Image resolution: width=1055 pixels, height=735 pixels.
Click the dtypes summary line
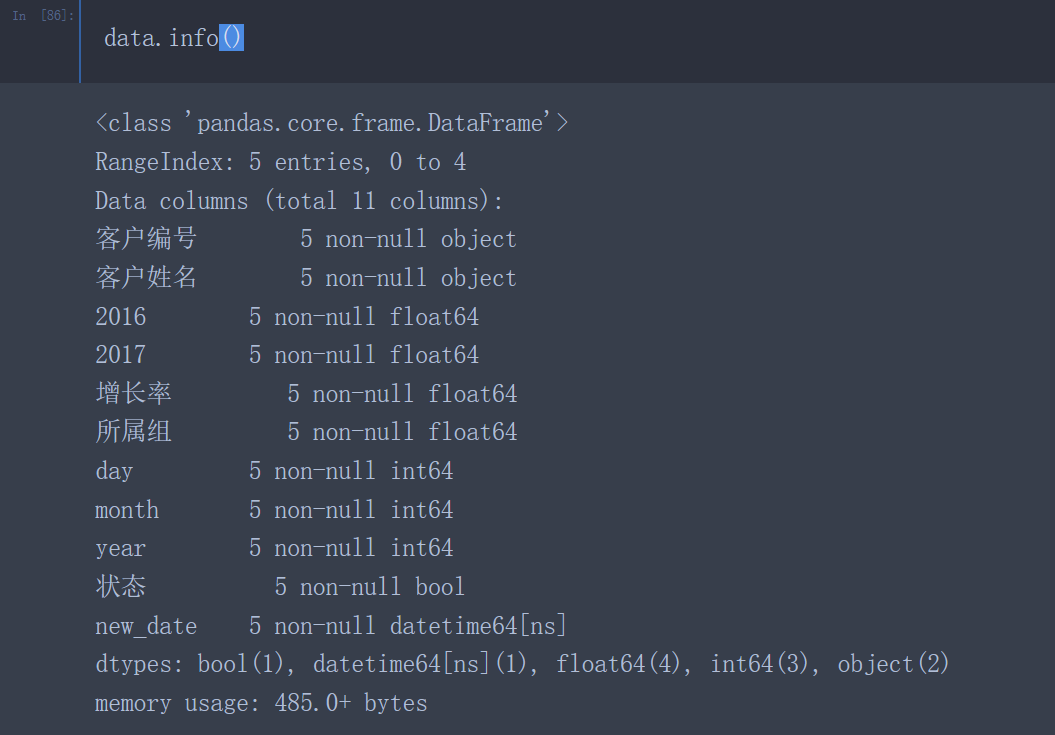(x=521, y=664)
